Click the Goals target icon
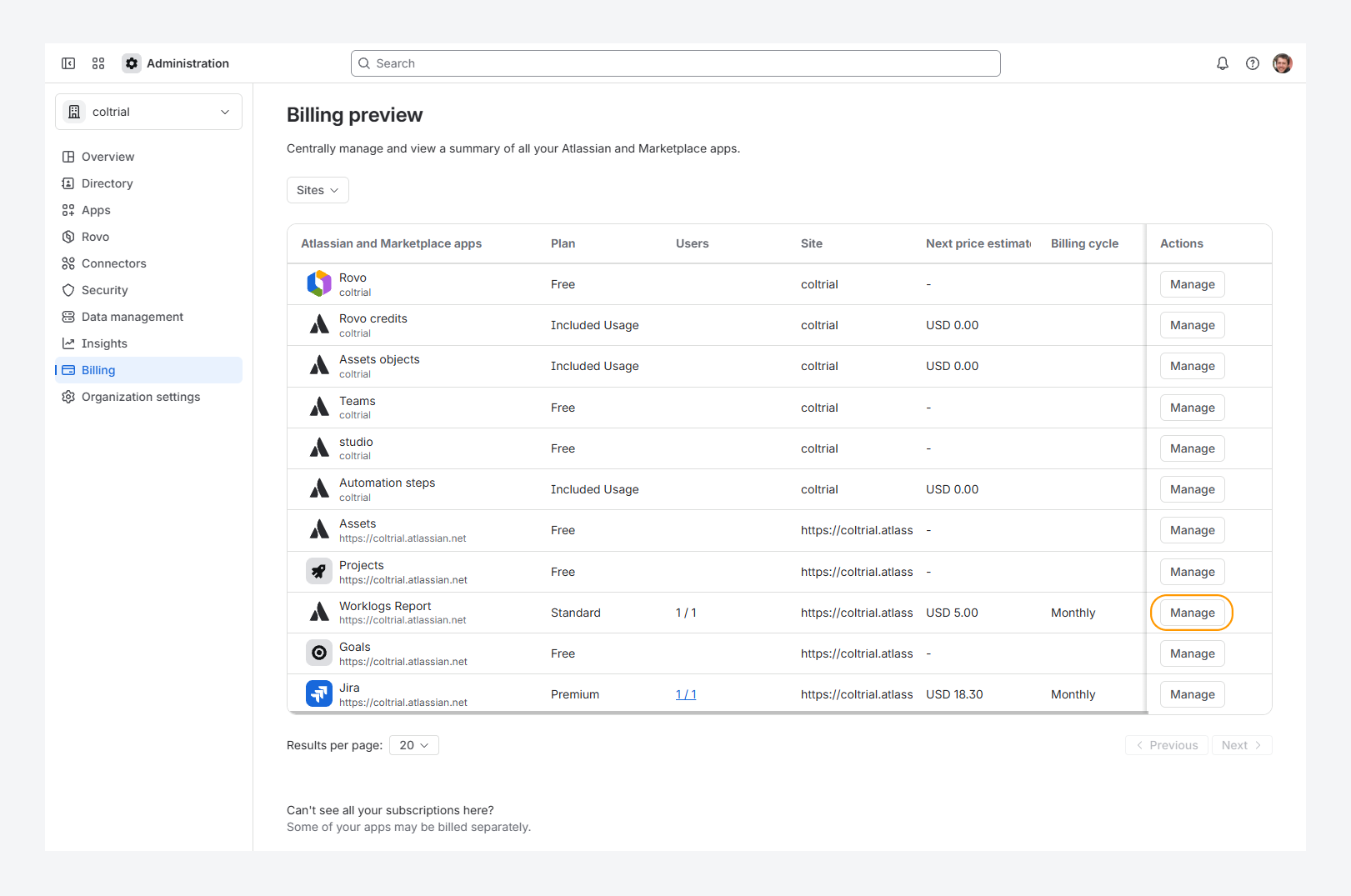The image size is (1351, 896). pos(319,653)
